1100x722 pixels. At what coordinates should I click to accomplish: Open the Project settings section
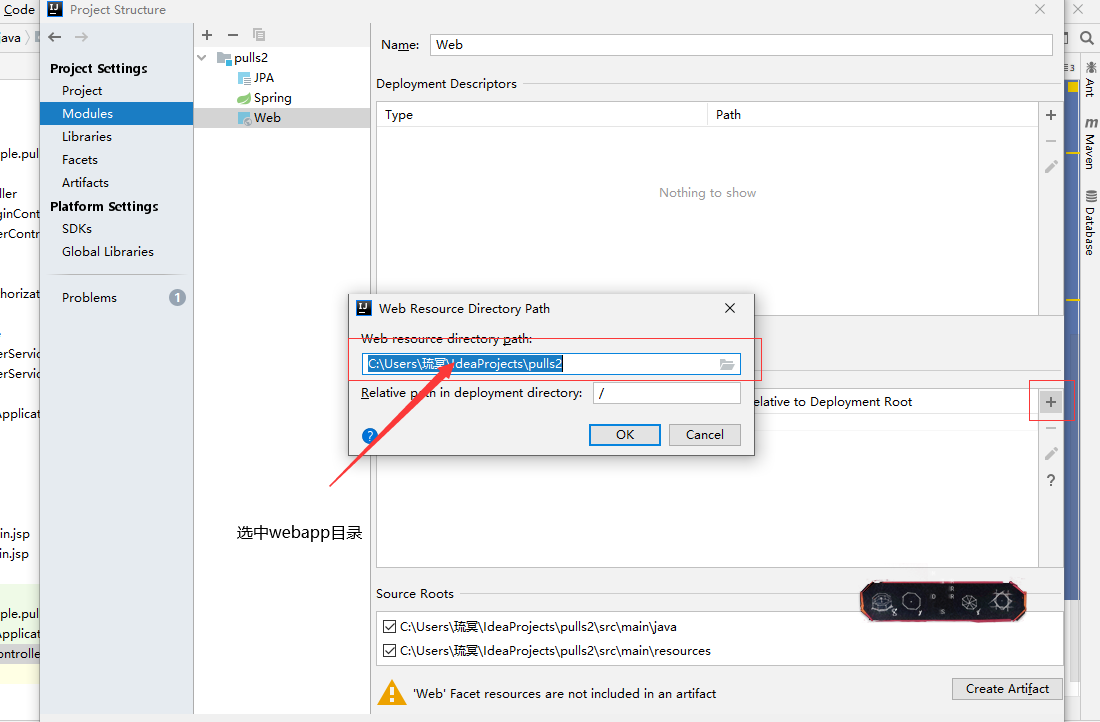(x=82, y=91)
